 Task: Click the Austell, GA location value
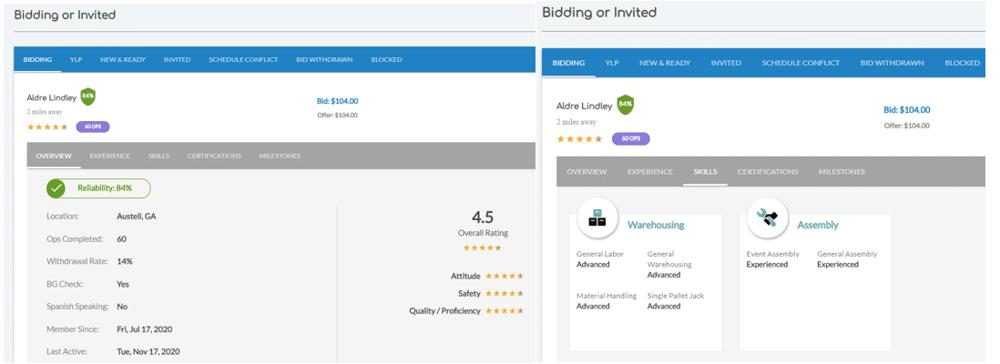click(x=136, y=216)
